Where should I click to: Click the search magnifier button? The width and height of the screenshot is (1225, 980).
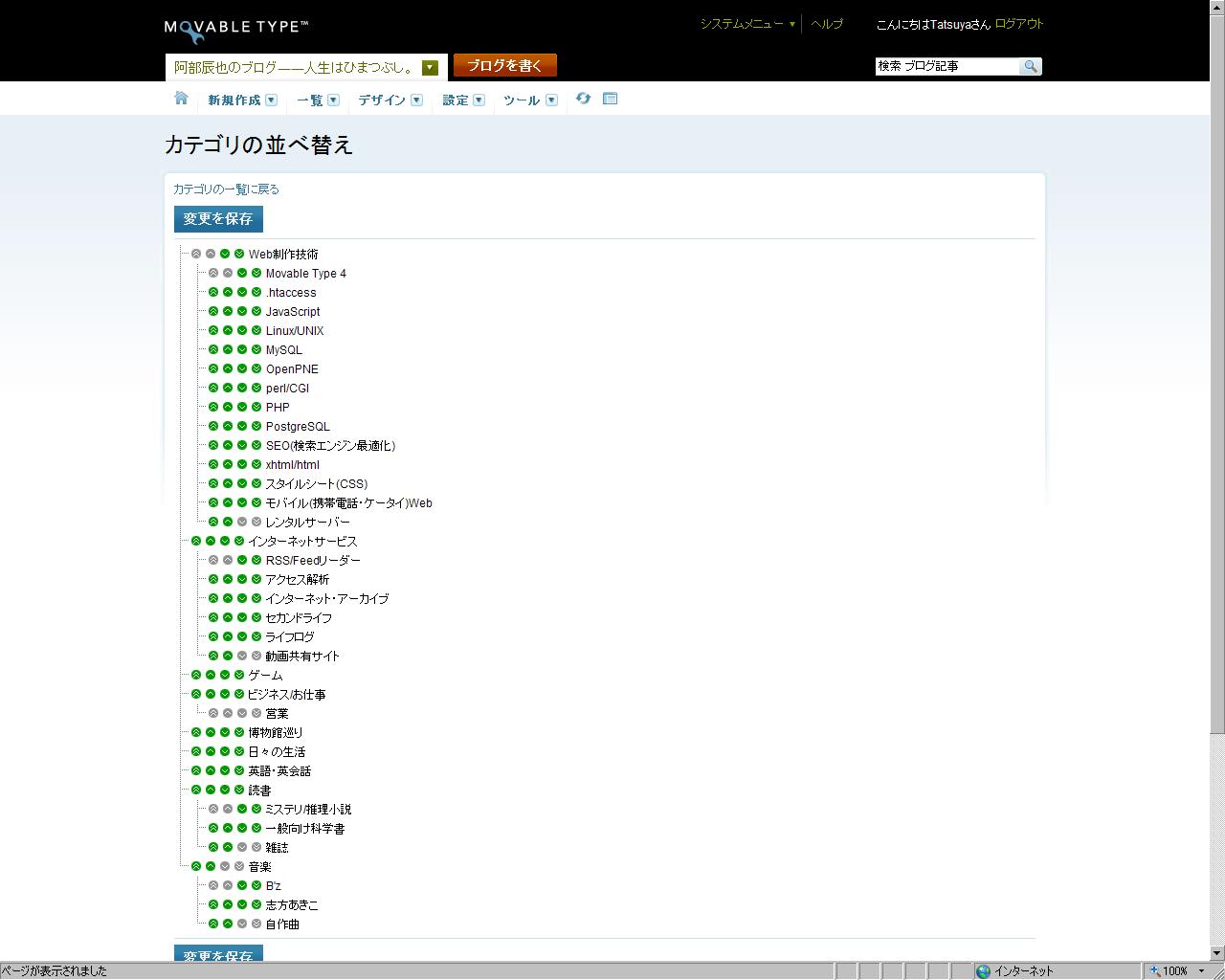click(x=1031, y=66)
